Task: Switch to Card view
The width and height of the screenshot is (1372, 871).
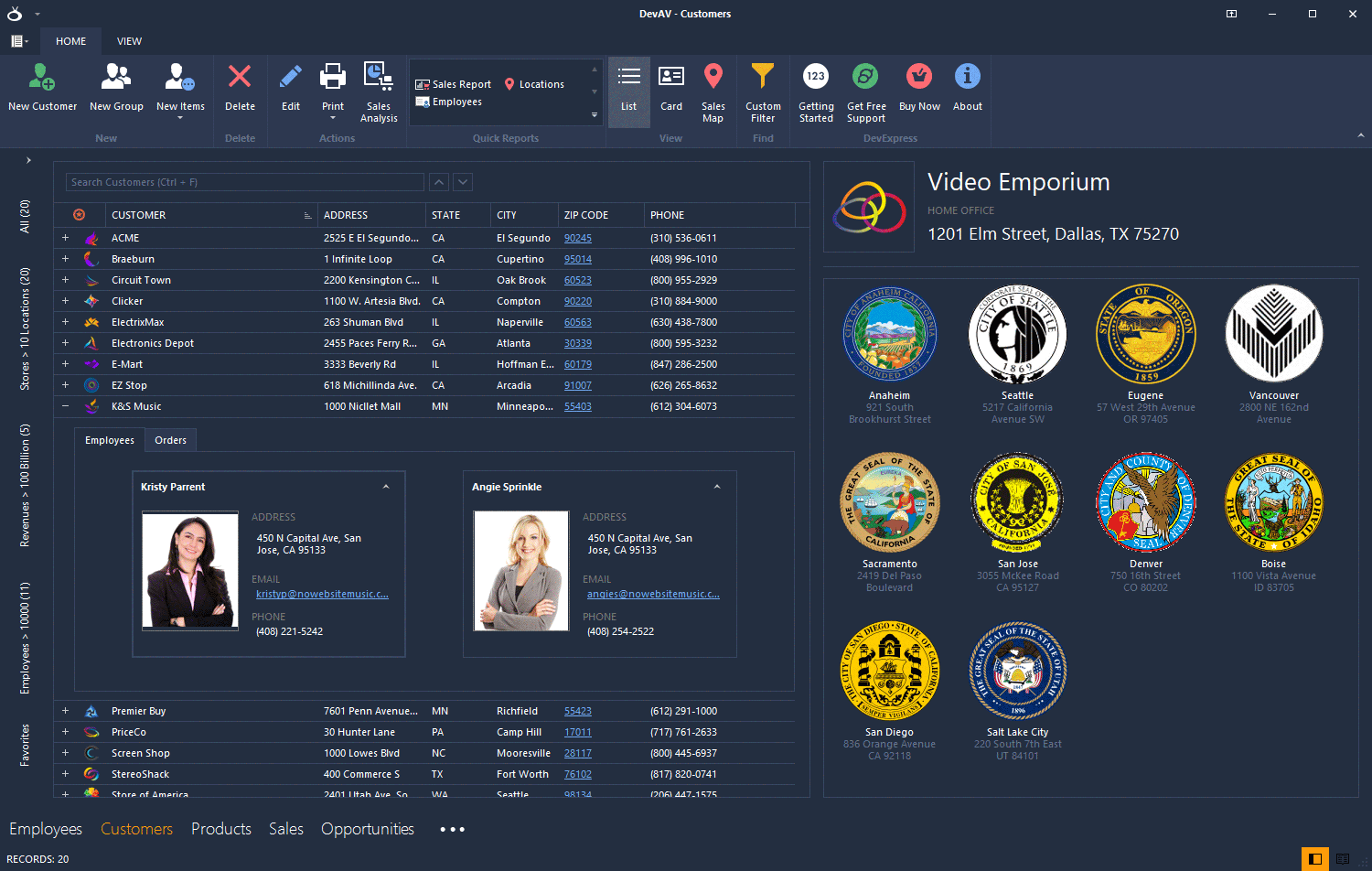Action: click(x=671, y=87)
